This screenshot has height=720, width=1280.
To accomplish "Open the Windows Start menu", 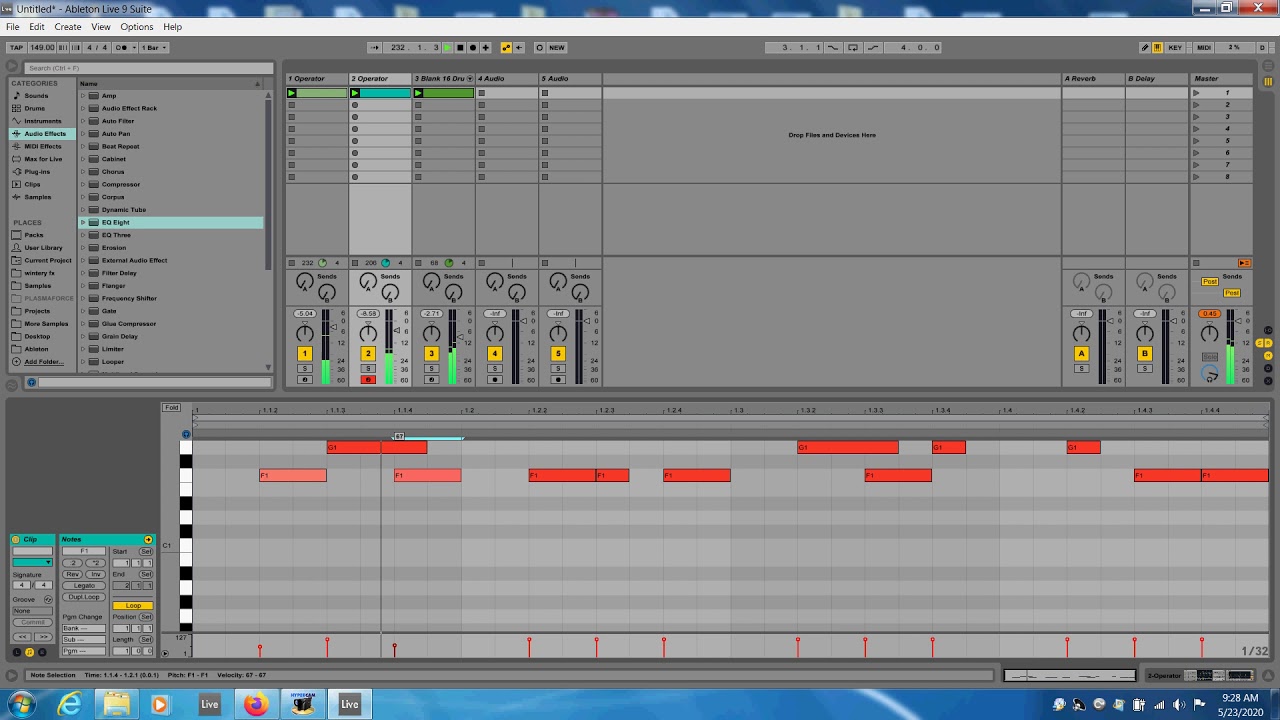I will point(20,704).
